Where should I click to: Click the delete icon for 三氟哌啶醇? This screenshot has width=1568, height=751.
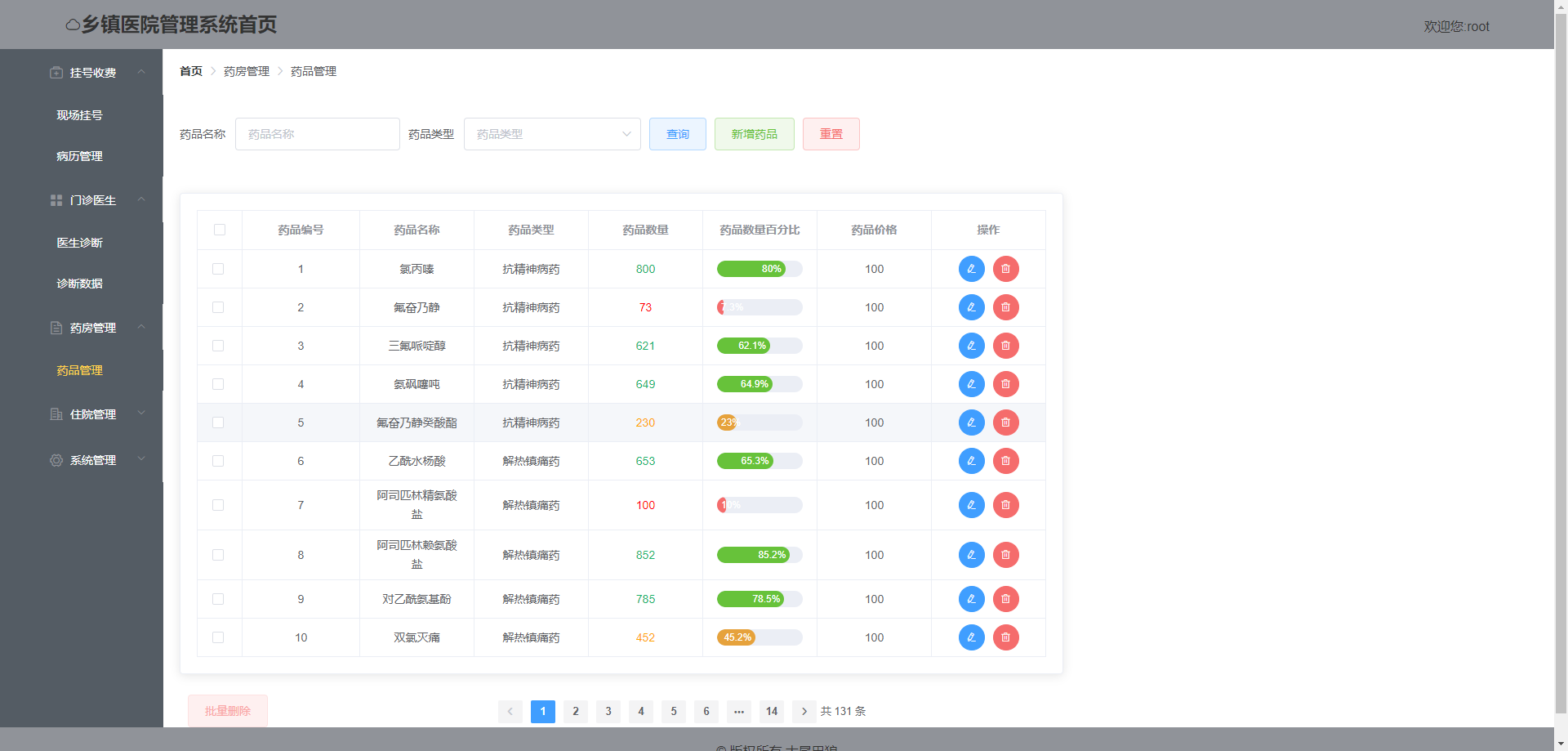tap(1005, 346)
